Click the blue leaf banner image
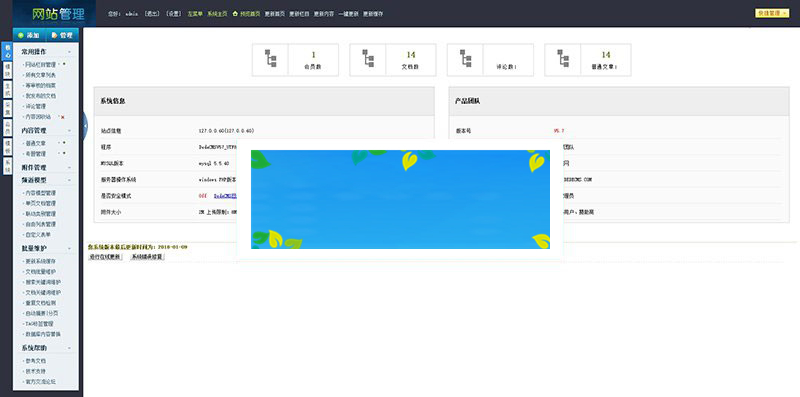The width and height of the screenshot is (800, 397). pos(400,199)
